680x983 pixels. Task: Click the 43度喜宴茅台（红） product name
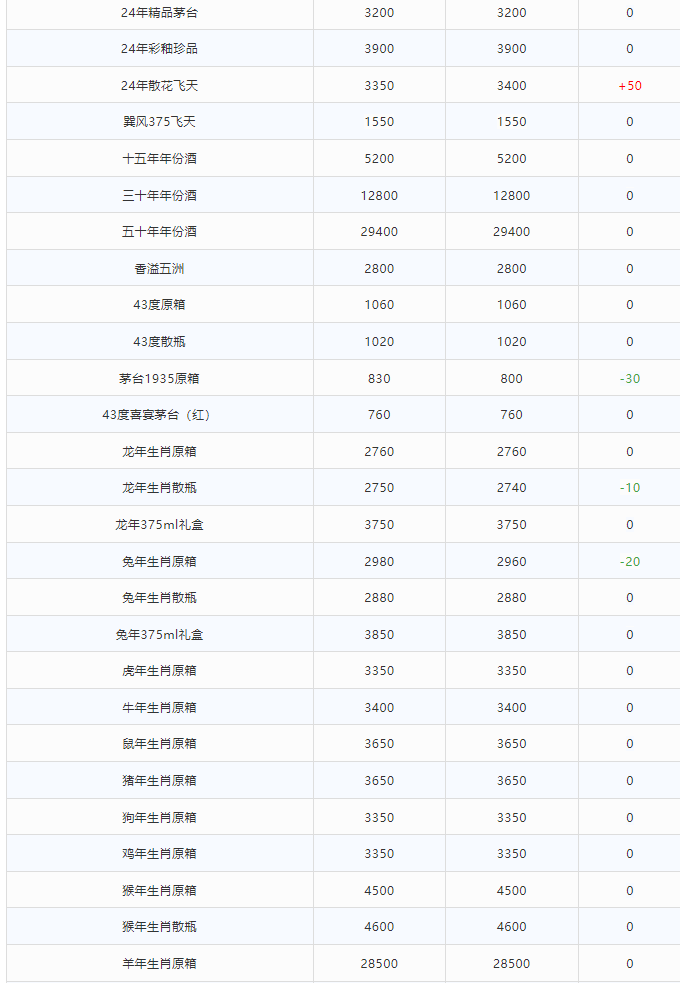pos(156,415)
